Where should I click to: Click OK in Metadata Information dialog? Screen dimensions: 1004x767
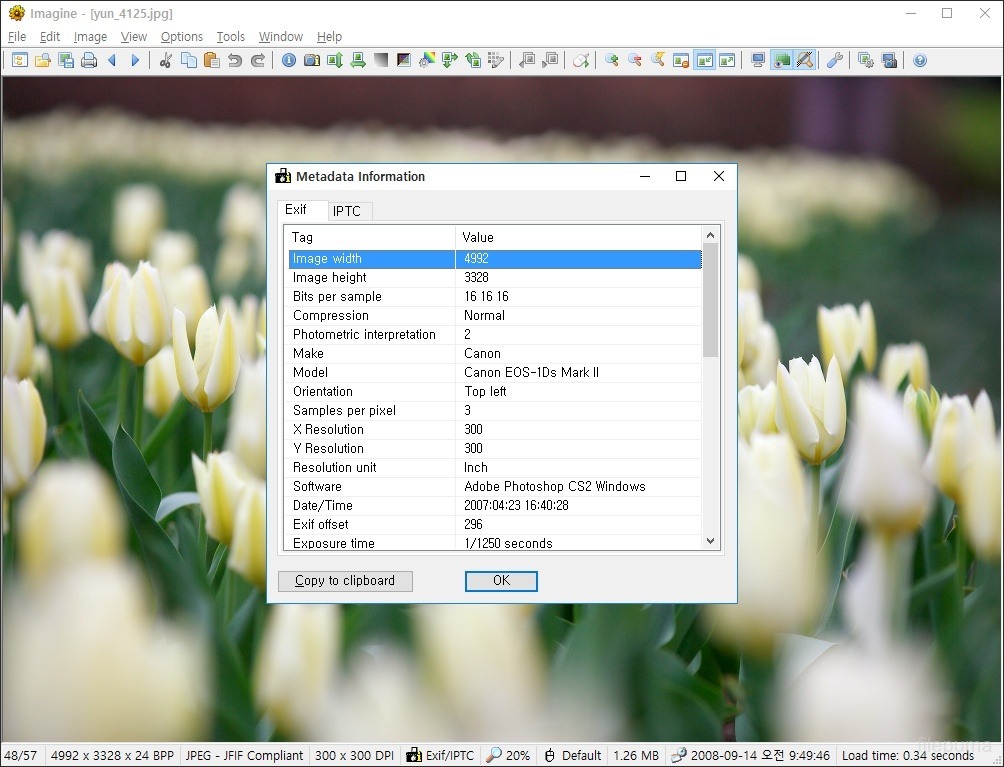point(501,581)
